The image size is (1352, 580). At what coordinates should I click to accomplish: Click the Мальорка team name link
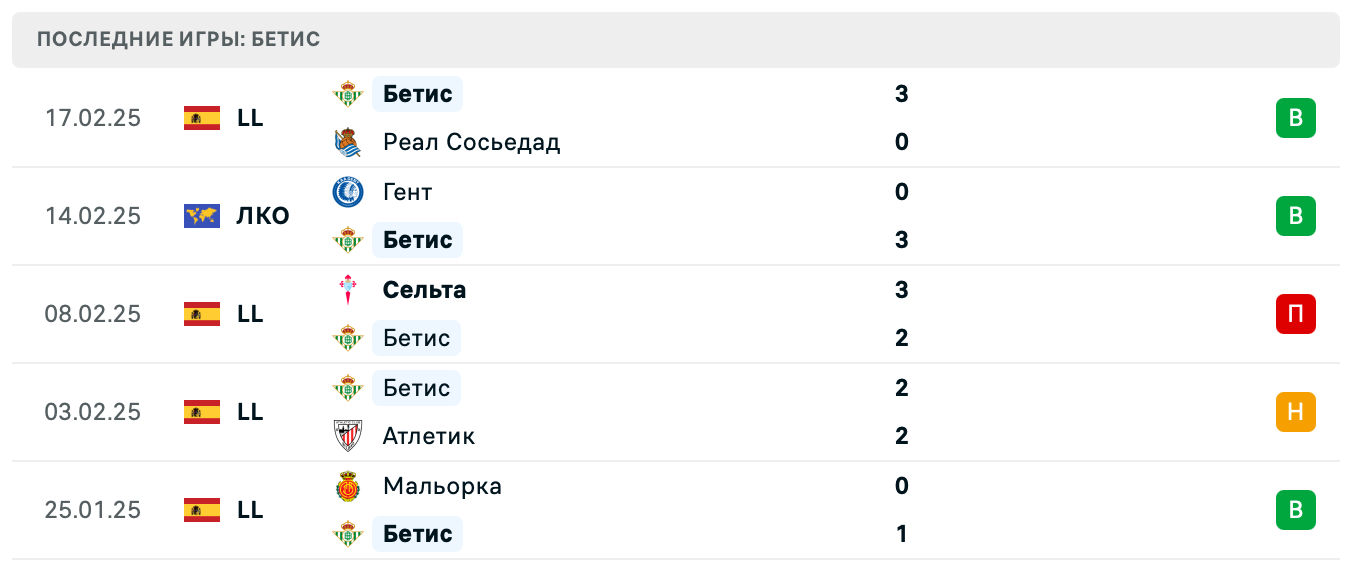tap(442, 486)
